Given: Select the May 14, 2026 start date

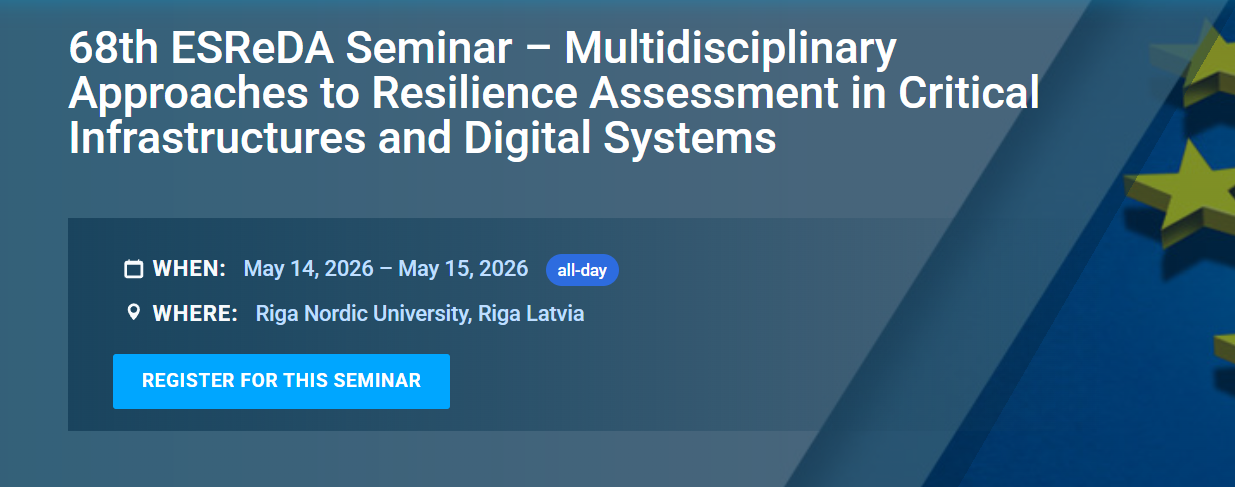Looking at the screenshot, I should tap(309, 269).
